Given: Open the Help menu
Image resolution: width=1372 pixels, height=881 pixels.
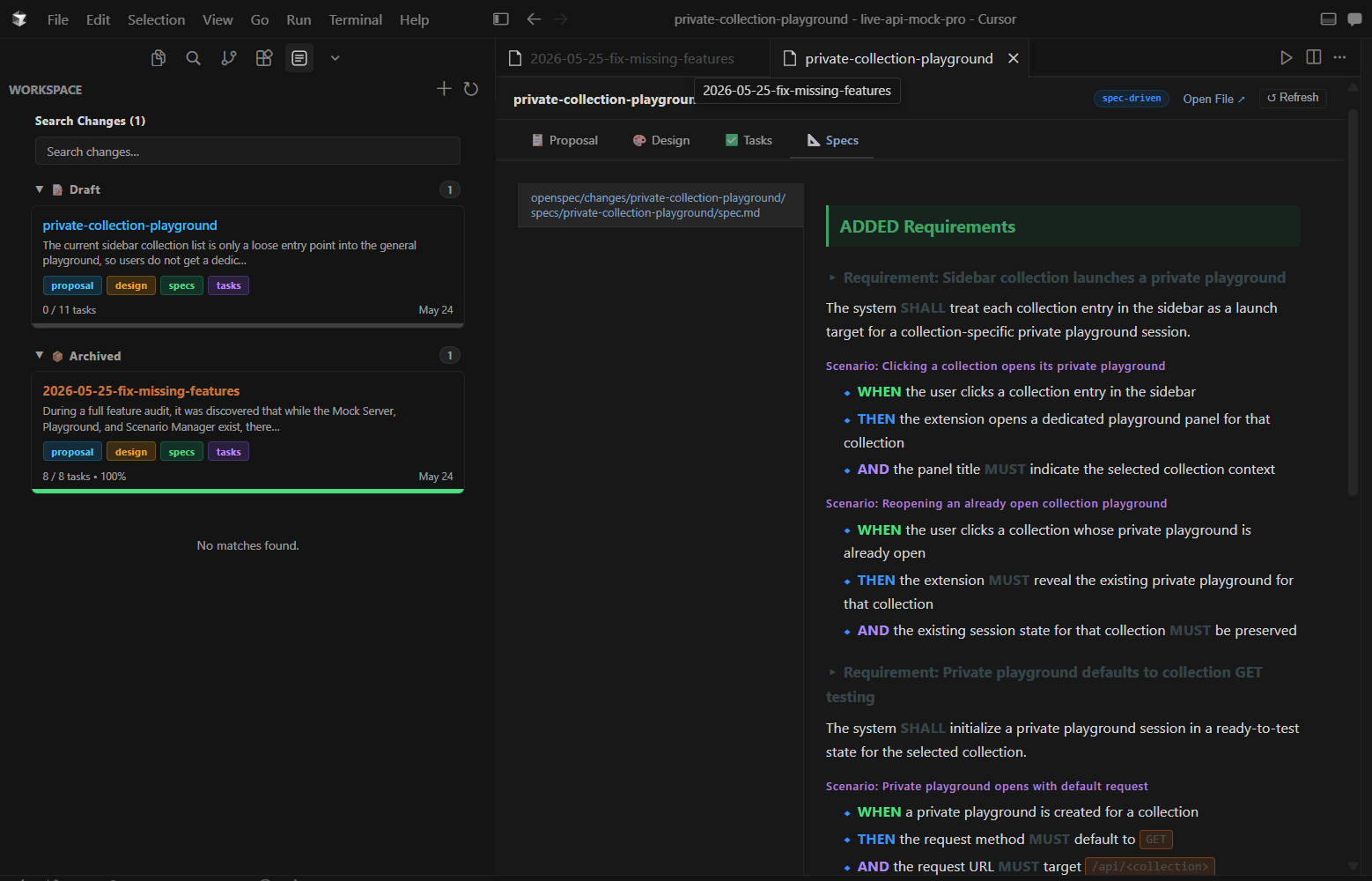Looking at the screenshot, I should pyautogui.click(x=414, y=19).
